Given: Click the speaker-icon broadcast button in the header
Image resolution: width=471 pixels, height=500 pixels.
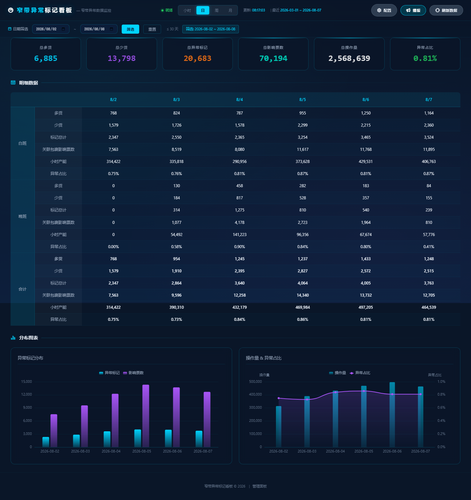Looking at the screenshot, I should pyautogui.click(x=413, y=10).
